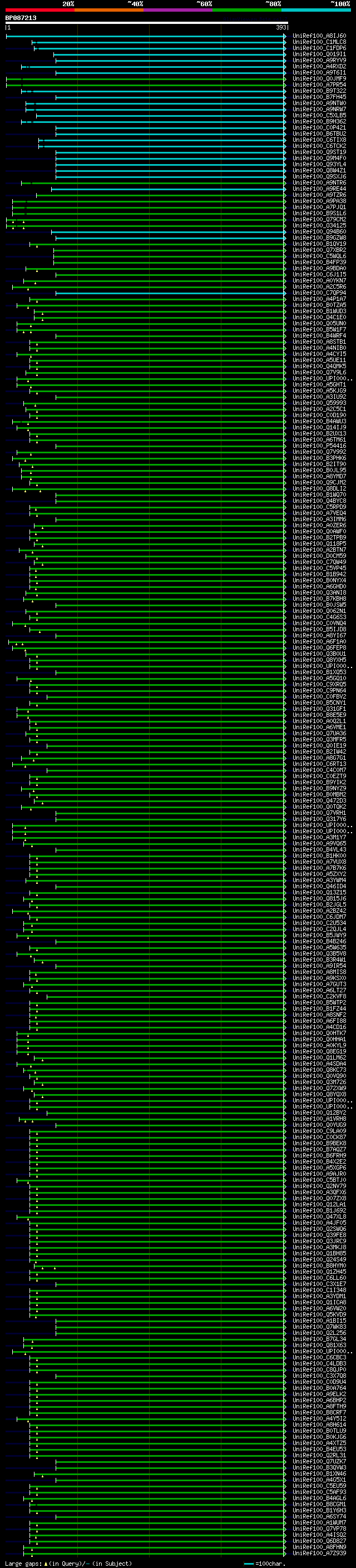Click the UniRef100_A9PA38 label
Image resolution: width=356 pixels, height=1568 pixels.
coord(319,201)
